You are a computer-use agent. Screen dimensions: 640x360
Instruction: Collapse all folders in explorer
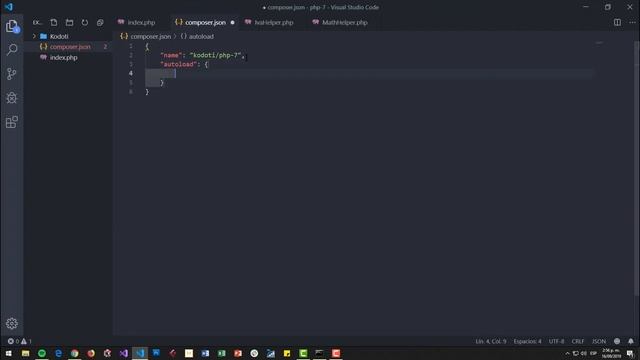point(100,22)
